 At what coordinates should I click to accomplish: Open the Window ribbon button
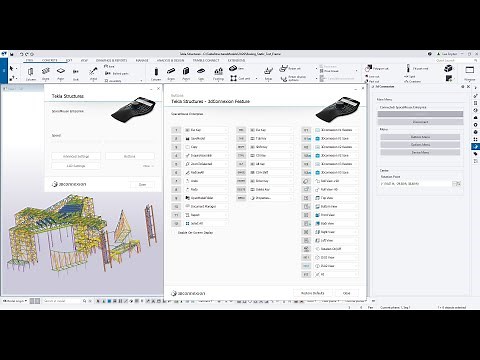pos(470,74)
